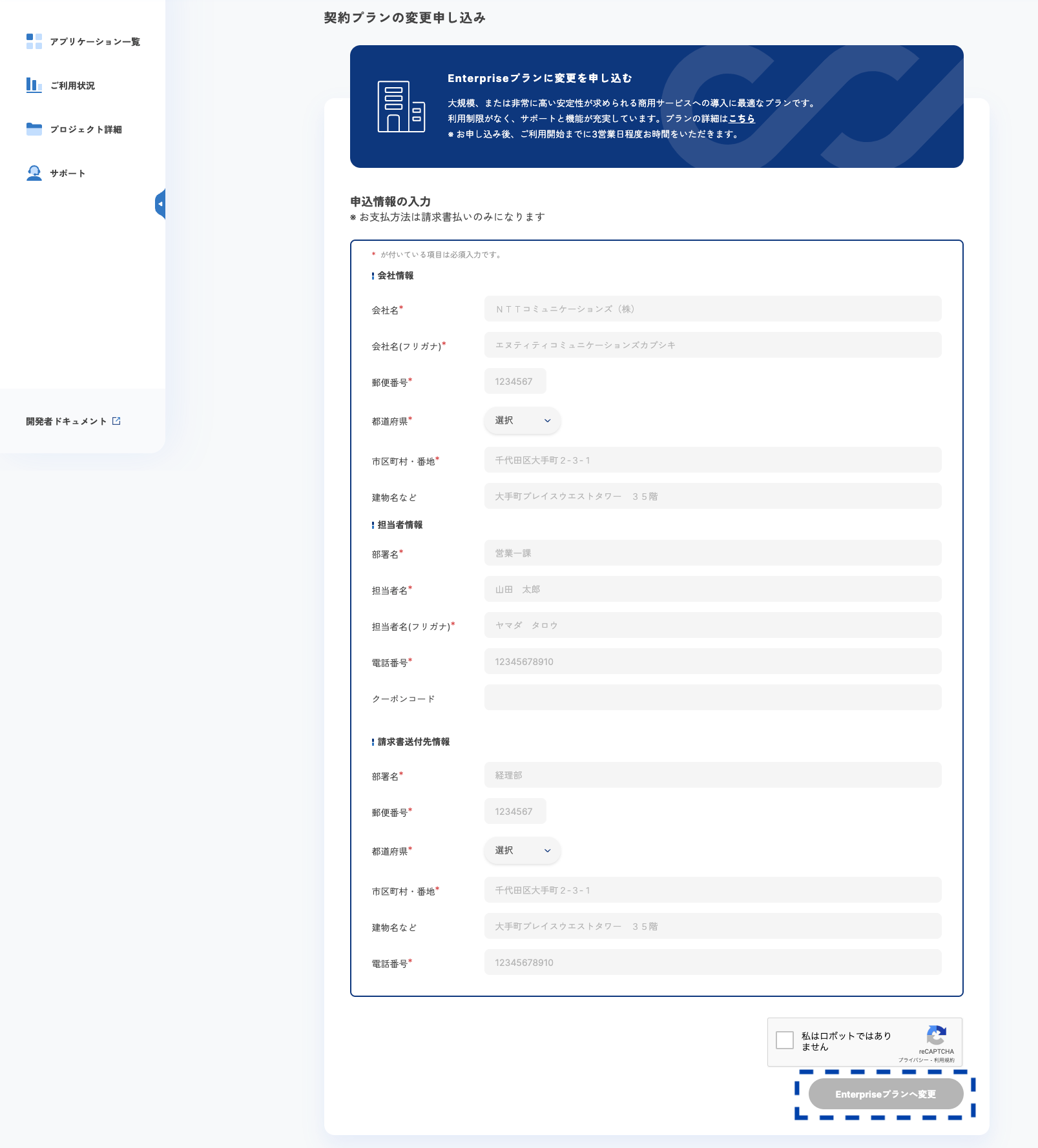The width and height of the screenshot is (1038, 1148).
Task: Click the reCAPTCHA logo
Action: 937,1035
